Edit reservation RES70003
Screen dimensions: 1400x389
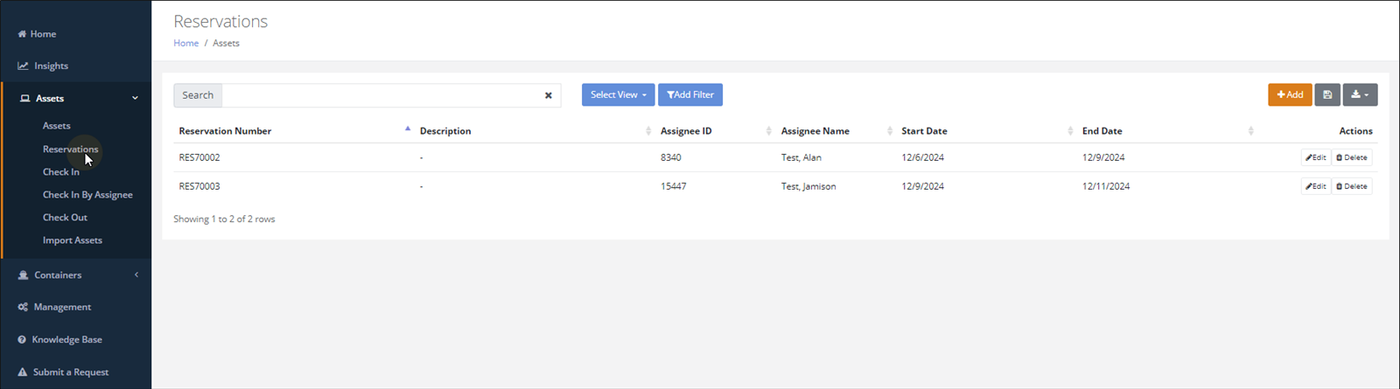1315,186
